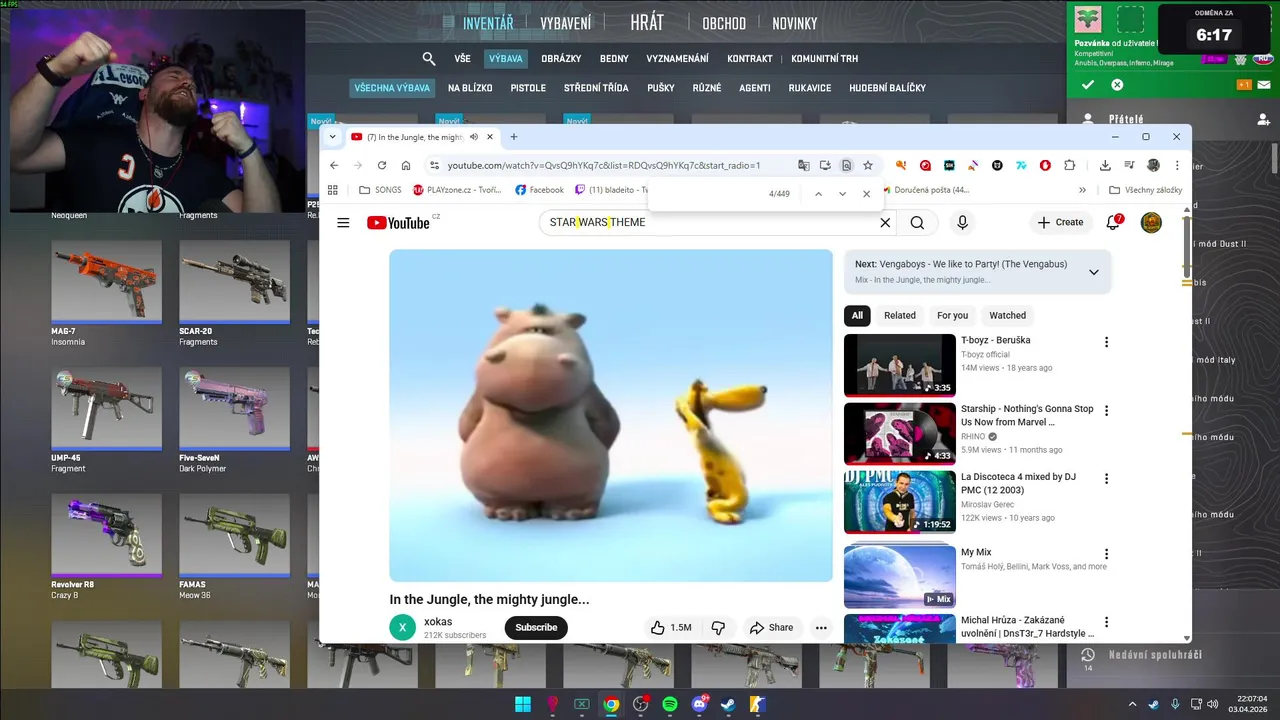
Task: Open Steam from the taskbar
Action: click(x=728, y=705)
